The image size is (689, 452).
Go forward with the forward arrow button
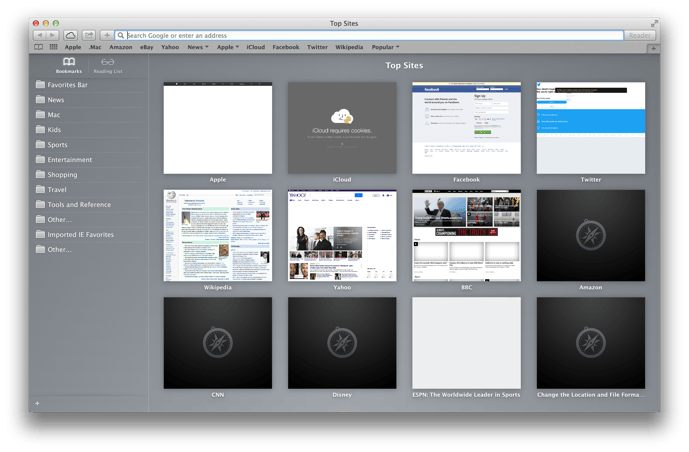pos(52,35)
